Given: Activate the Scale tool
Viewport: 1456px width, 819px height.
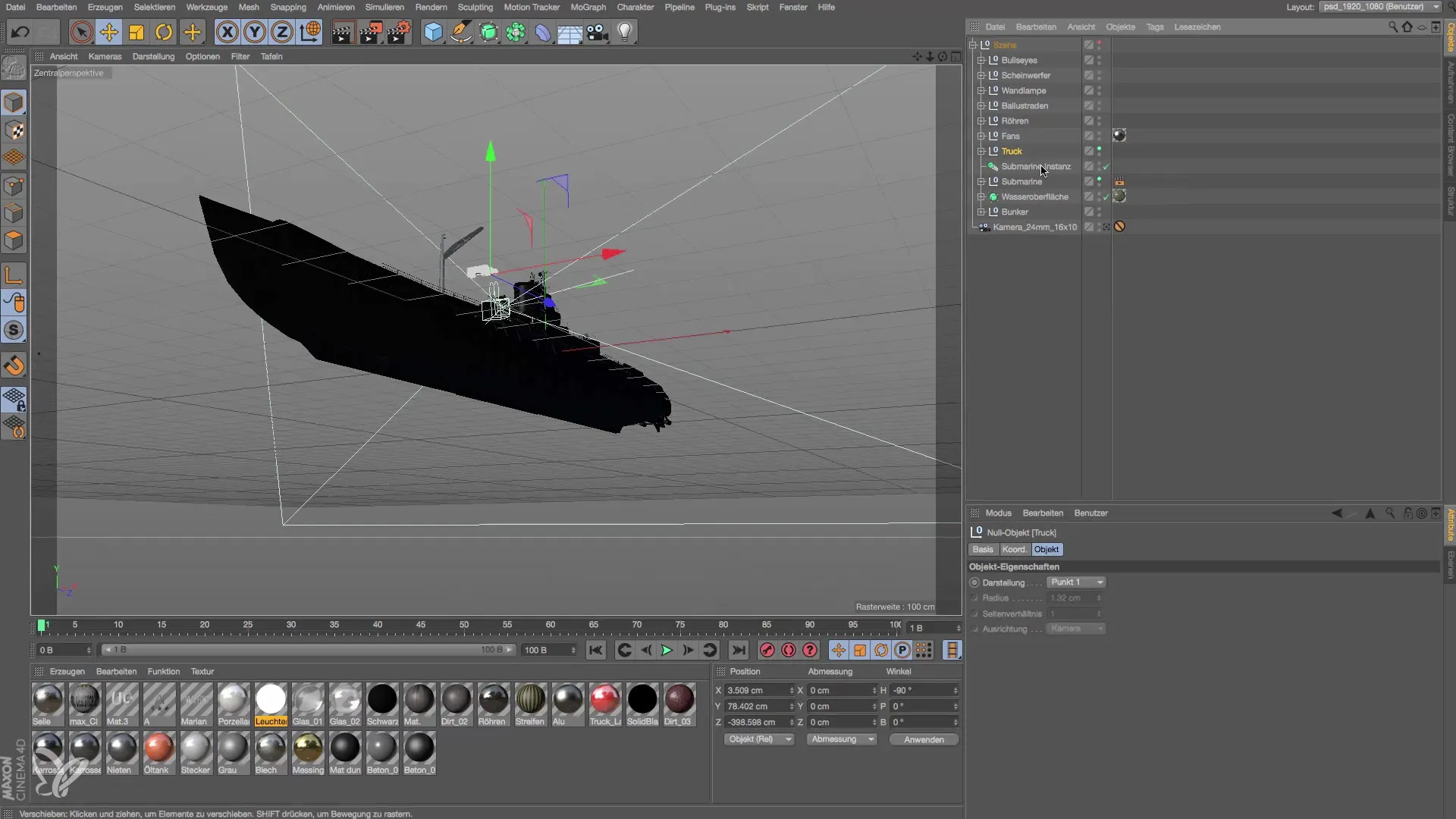Looking at the screenshot, I should (x=136, y=32).
